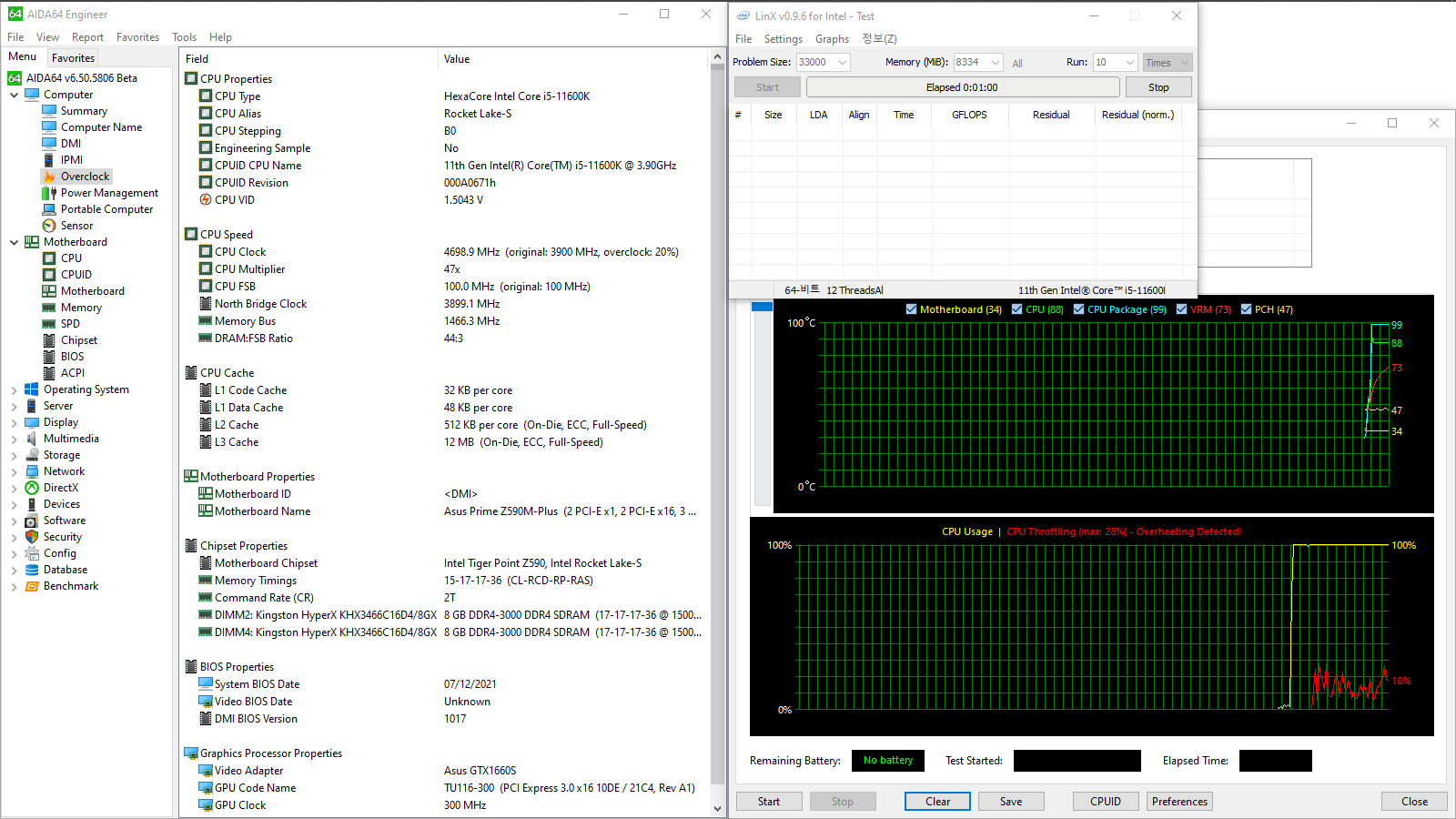Switch to the Favorites tab

(x=73, y=57)
